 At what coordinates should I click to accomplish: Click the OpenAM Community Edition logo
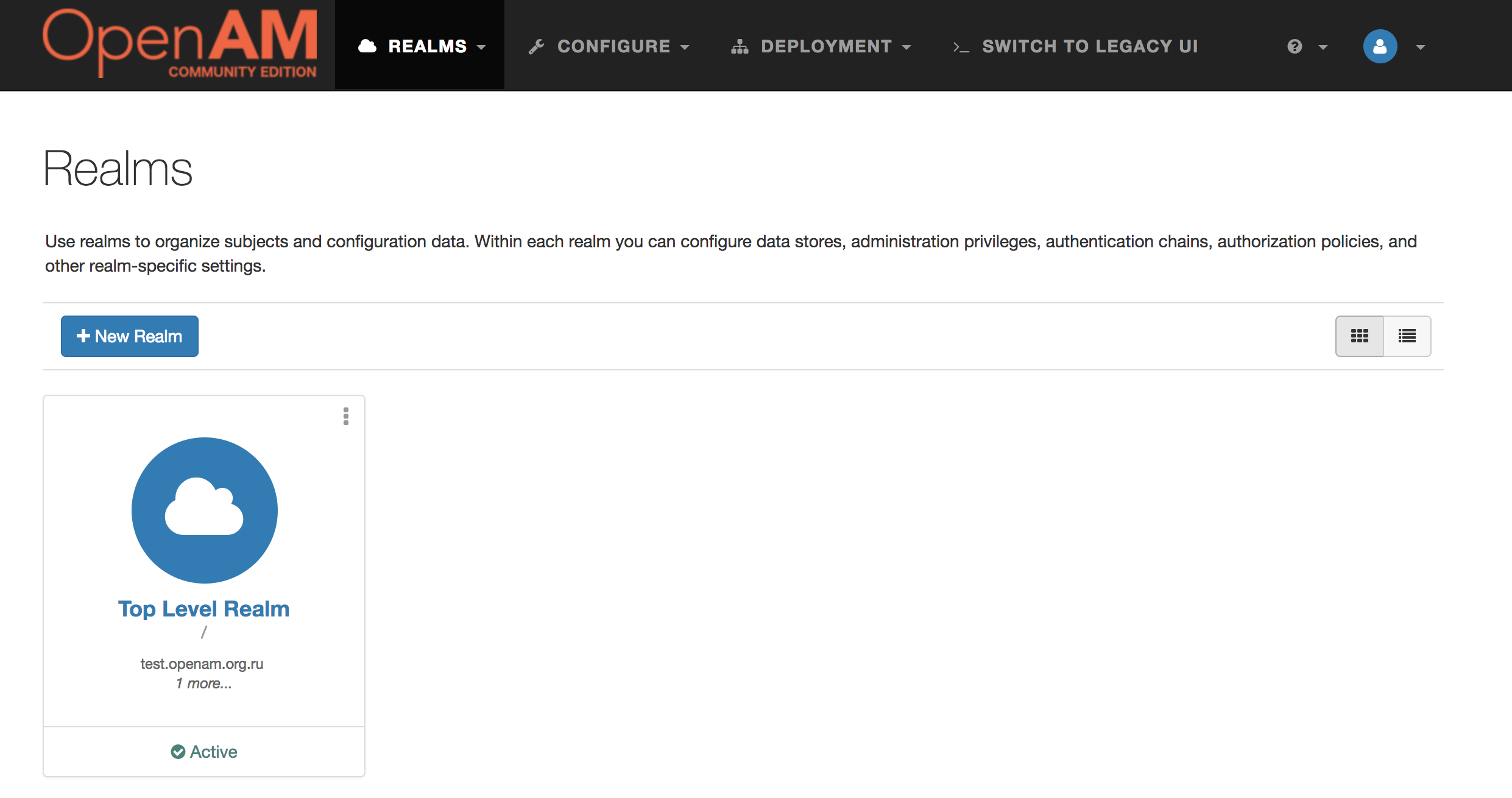[180, 45]
